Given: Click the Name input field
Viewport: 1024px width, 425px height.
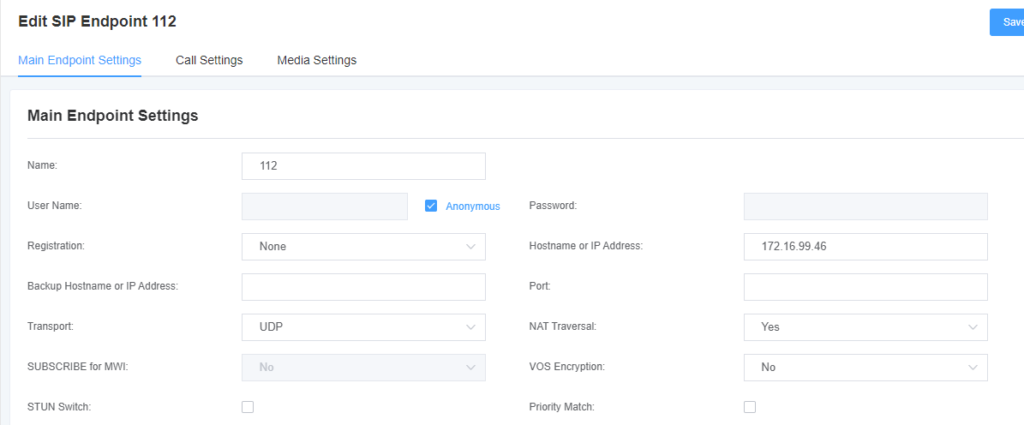Looking at the screenshot, I should [363, 166].
